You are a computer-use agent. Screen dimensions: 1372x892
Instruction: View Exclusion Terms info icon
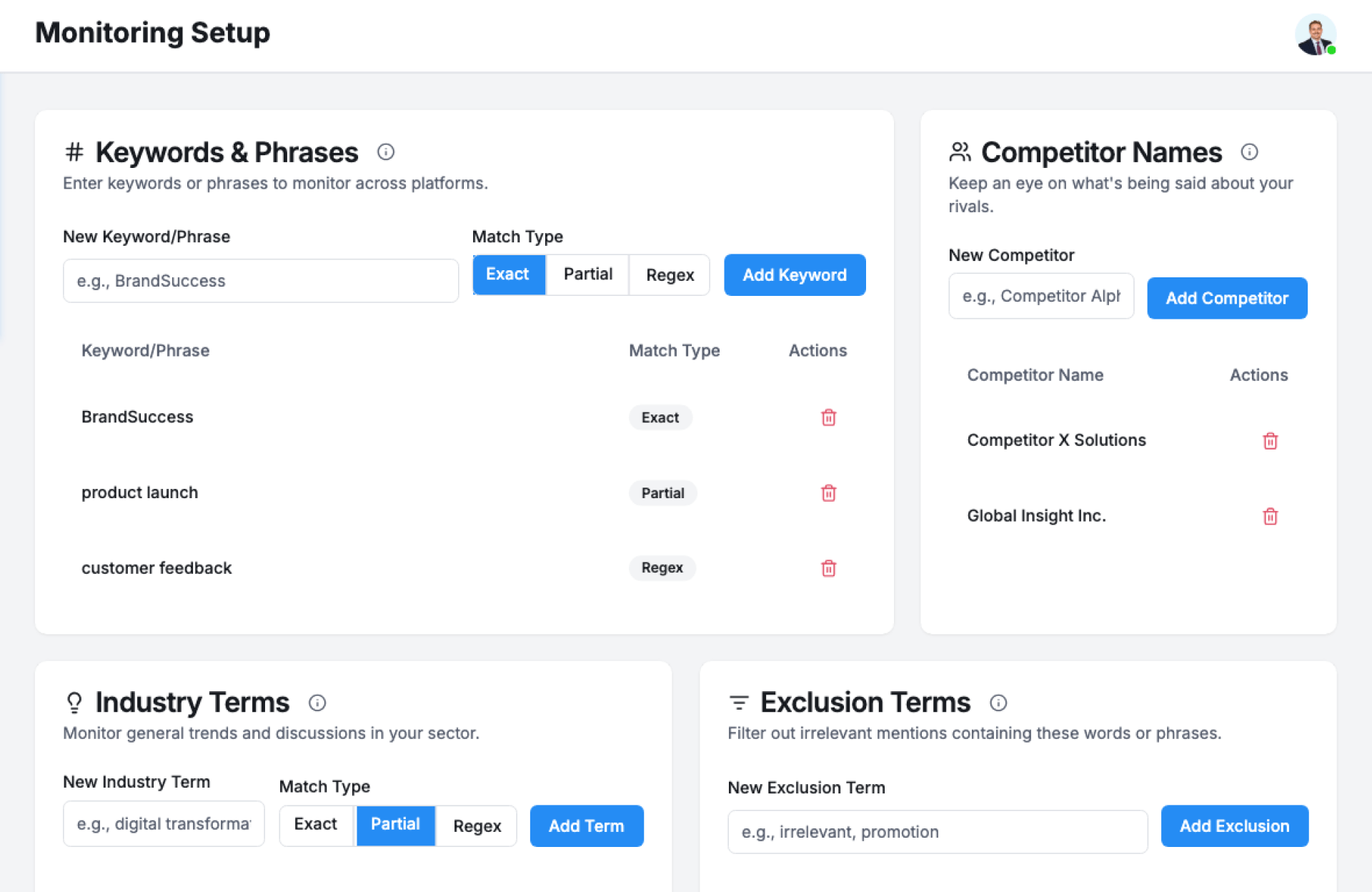click(x=998, y=703)
